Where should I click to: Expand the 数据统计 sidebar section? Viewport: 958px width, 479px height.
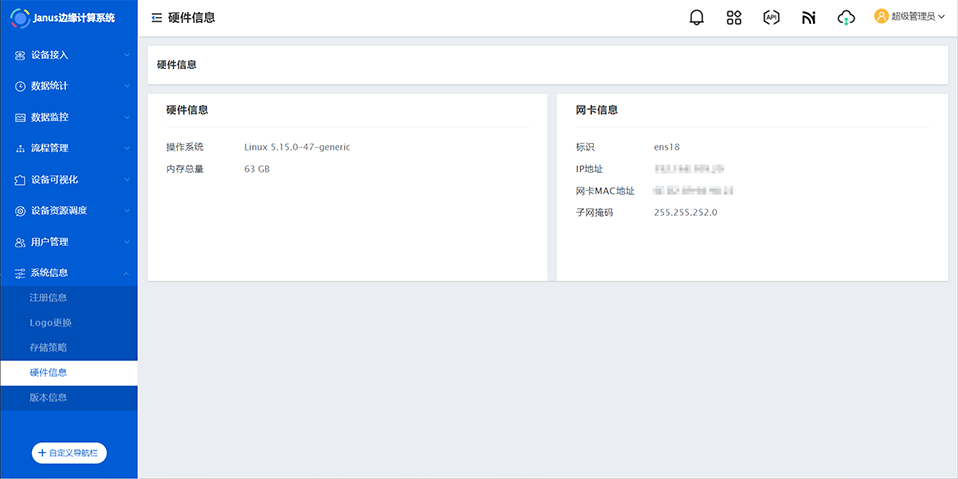click(x=68, y=86)
